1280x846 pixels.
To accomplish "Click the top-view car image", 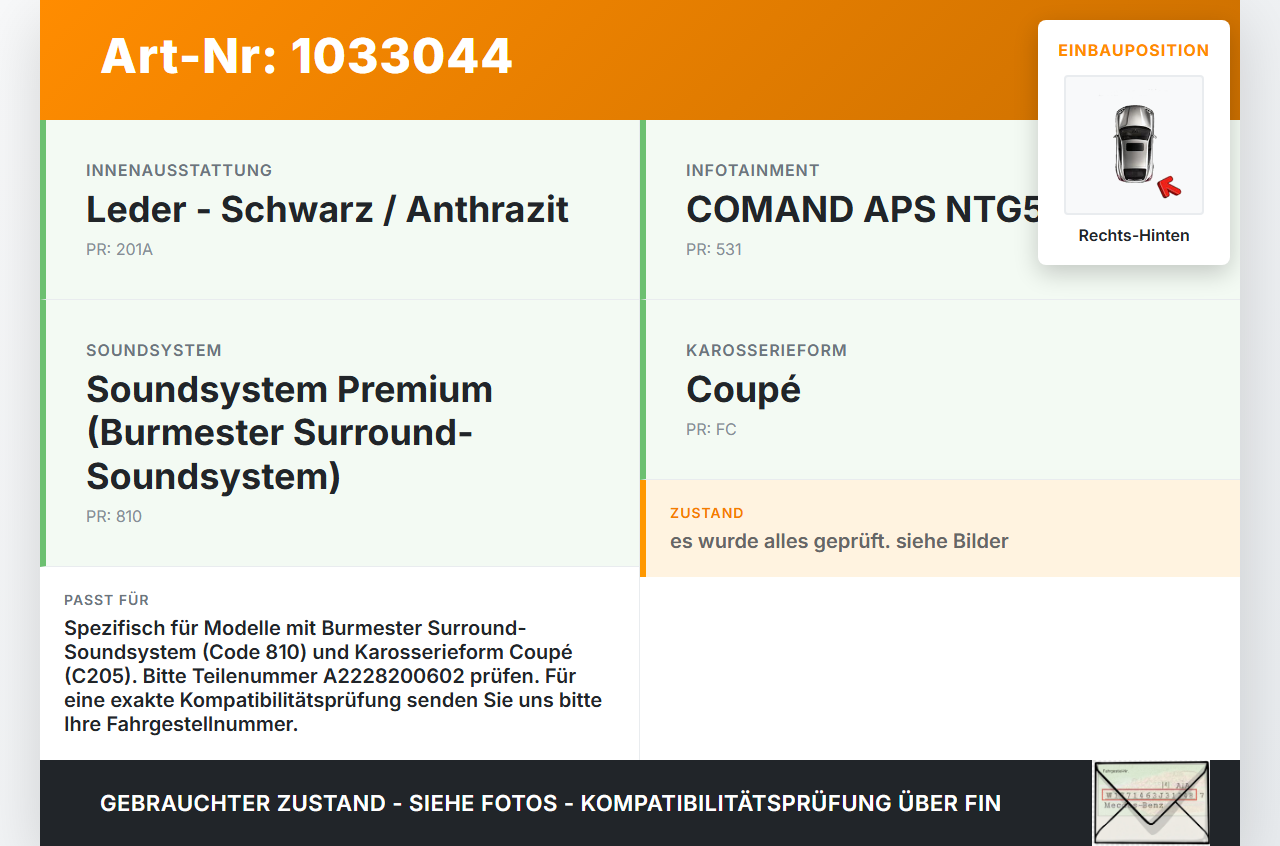I will coord(1133,145).
